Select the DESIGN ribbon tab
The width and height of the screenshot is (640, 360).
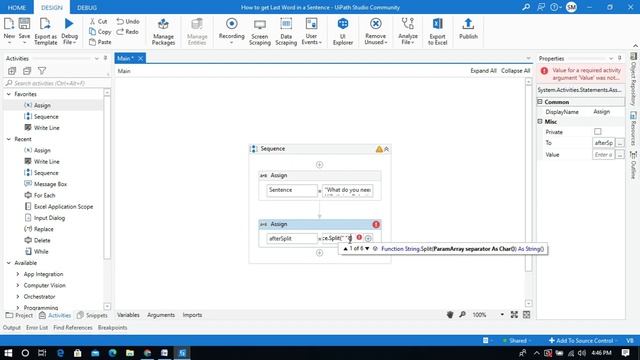[52, 7]
